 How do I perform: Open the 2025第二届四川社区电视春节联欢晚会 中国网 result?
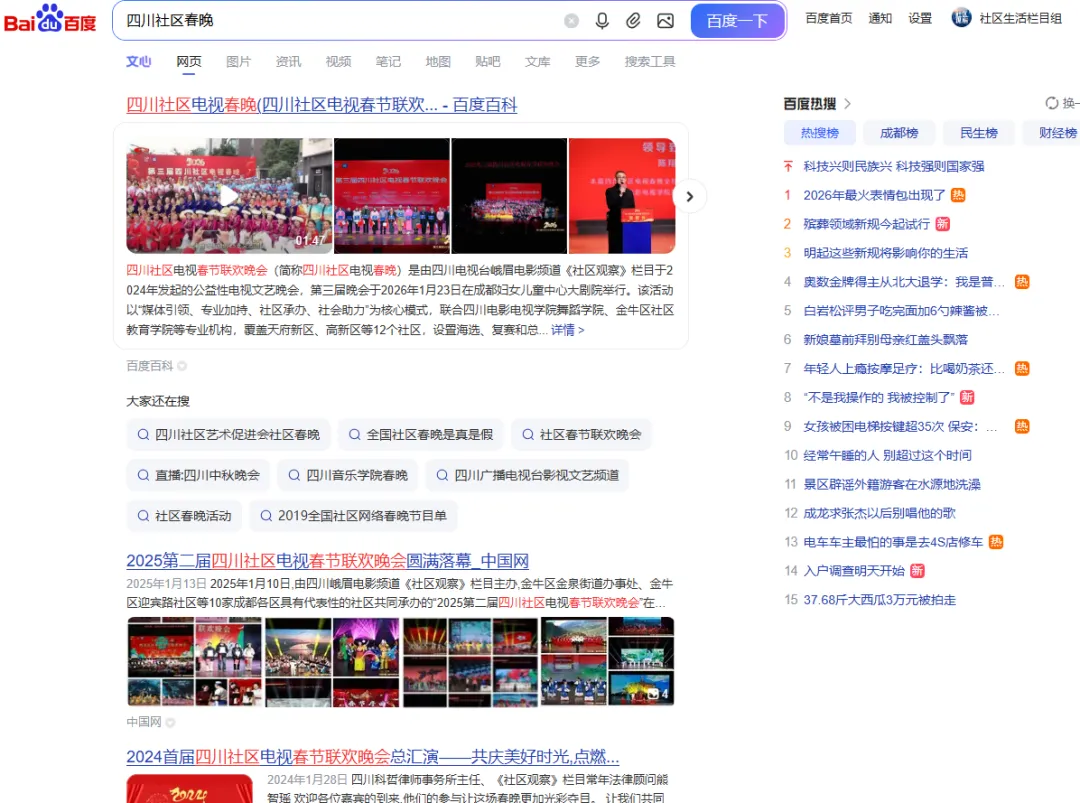[x=327, y=561]
